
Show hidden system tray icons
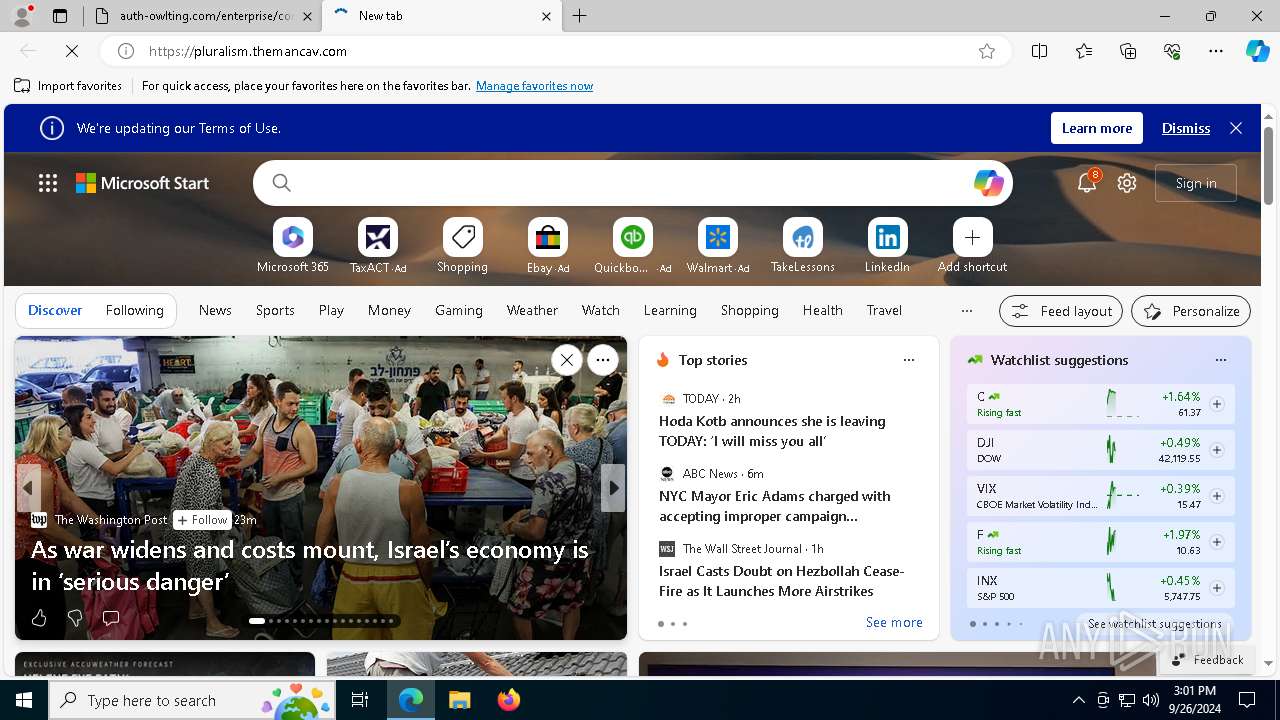tap(1078, 700)
